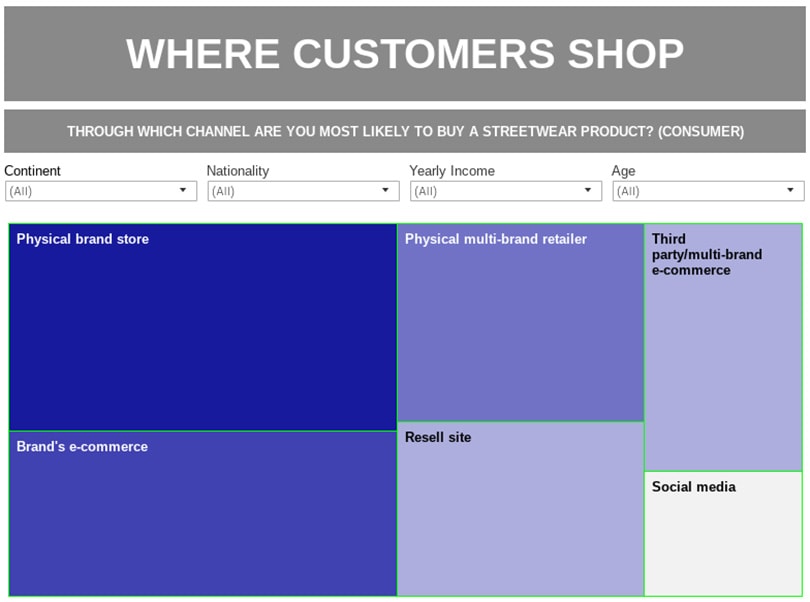Open the Continent filter dropdown arrow
The image size is (810, 602).
183,190
